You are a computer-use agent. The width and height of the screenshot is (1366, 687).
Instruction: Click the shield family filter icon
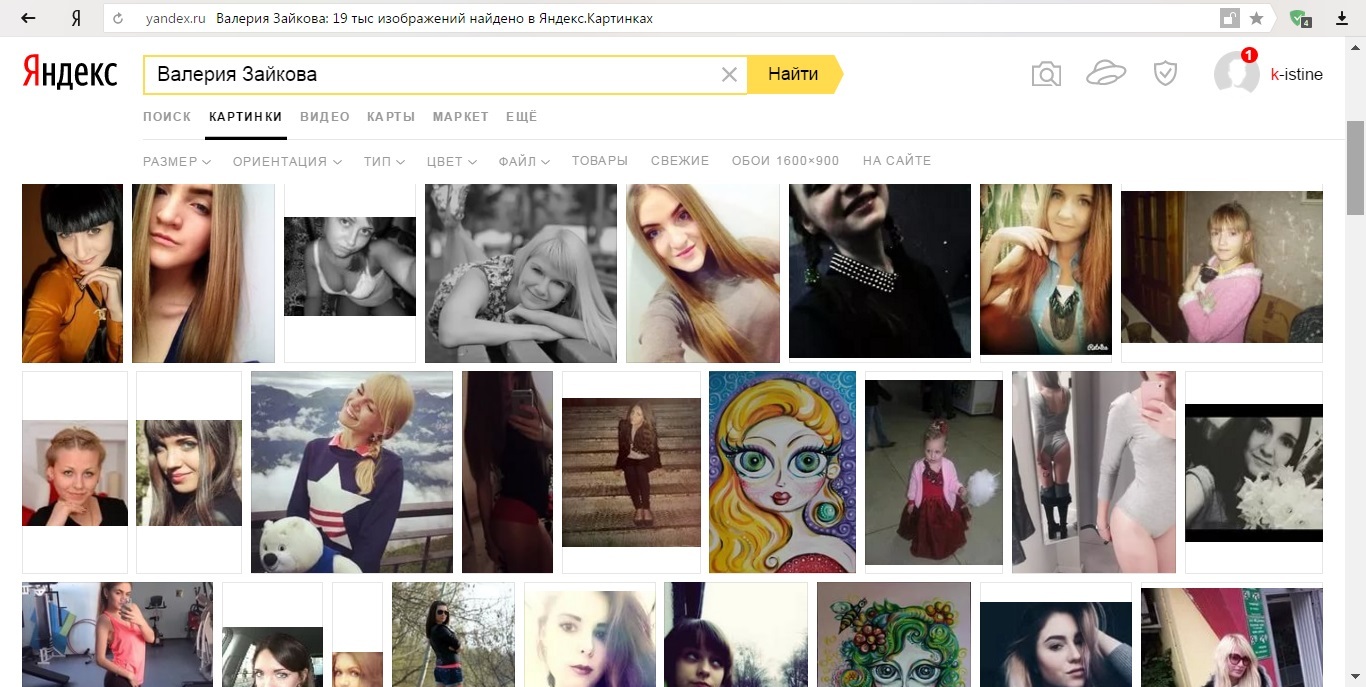(x=1165, y=73)
